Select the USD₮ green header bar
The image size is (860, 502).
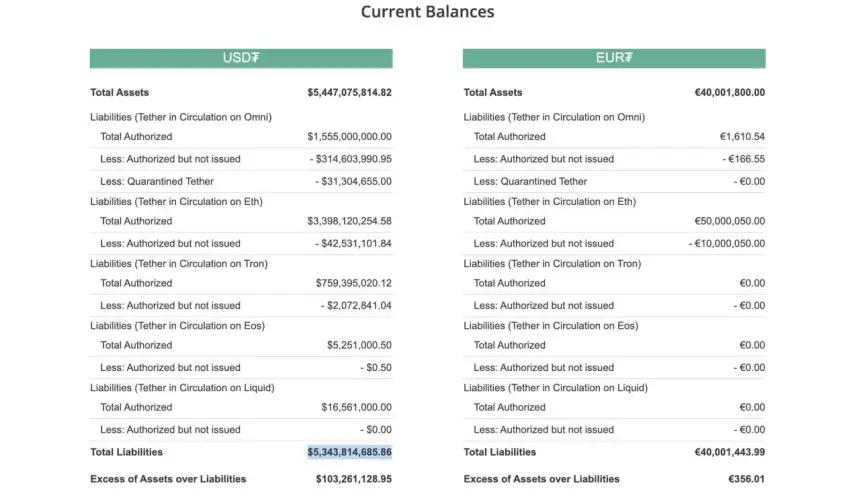(x=241, y=58)
